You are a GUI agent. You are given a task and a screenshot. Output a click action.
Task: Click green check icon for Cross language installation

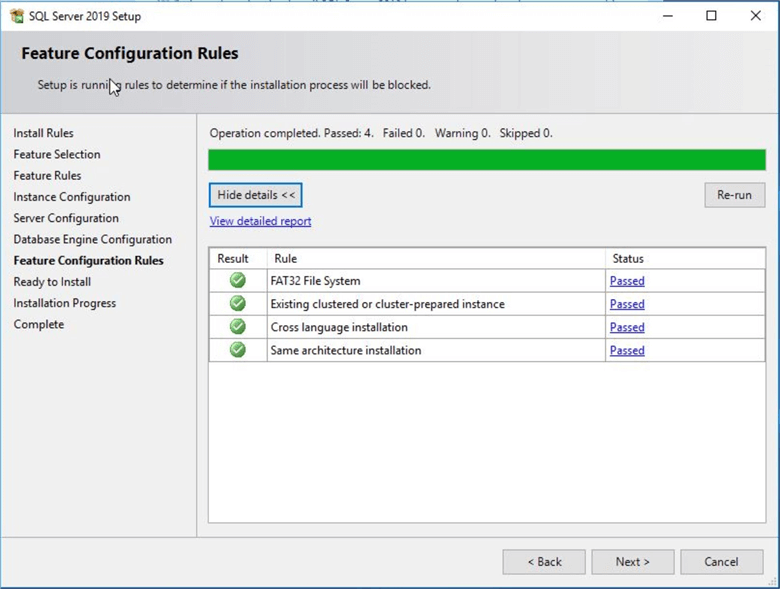pos(237,327)
